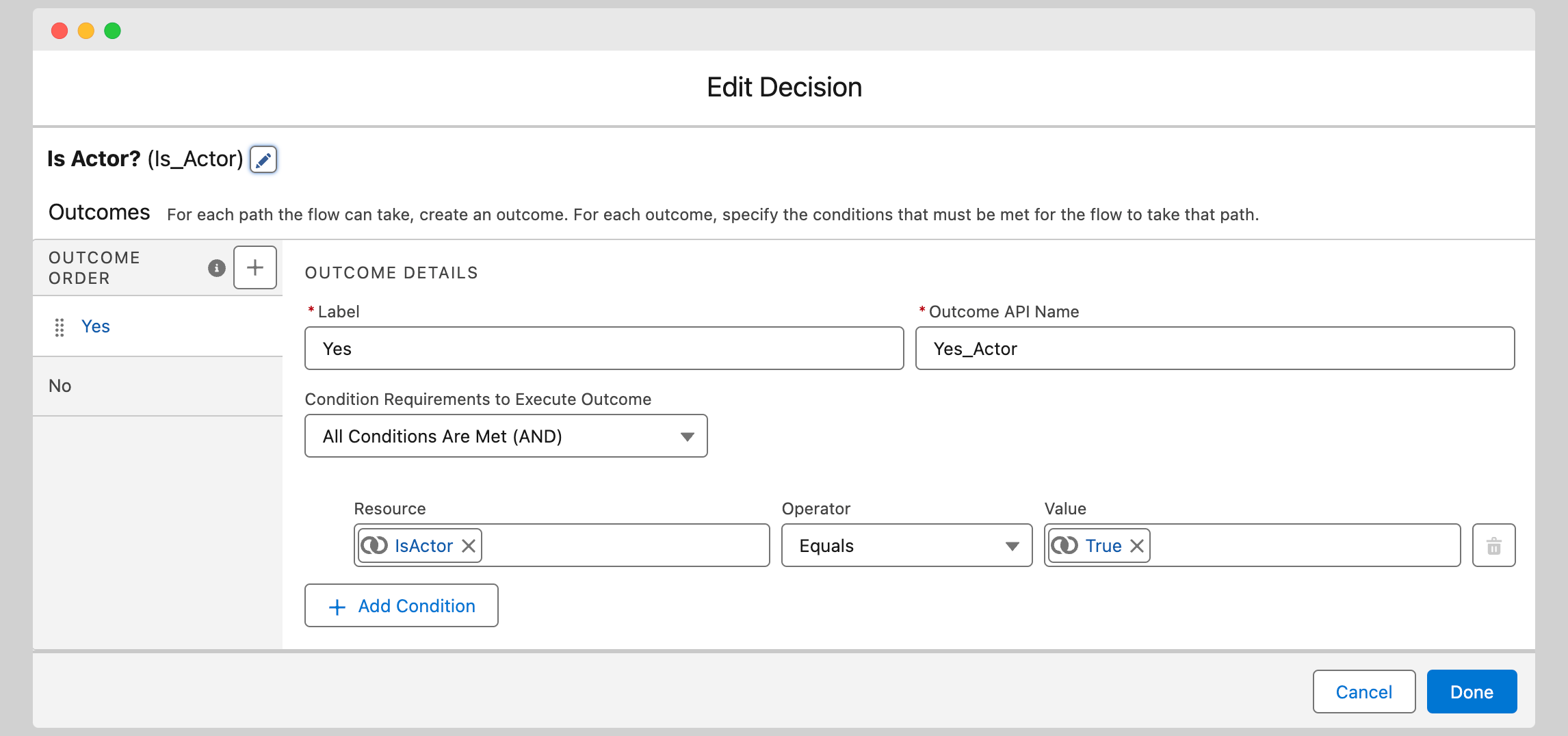1568x736 pixels.
Task: Click the pencil icon to edit Is Actor label
Action: coord(263,159)
